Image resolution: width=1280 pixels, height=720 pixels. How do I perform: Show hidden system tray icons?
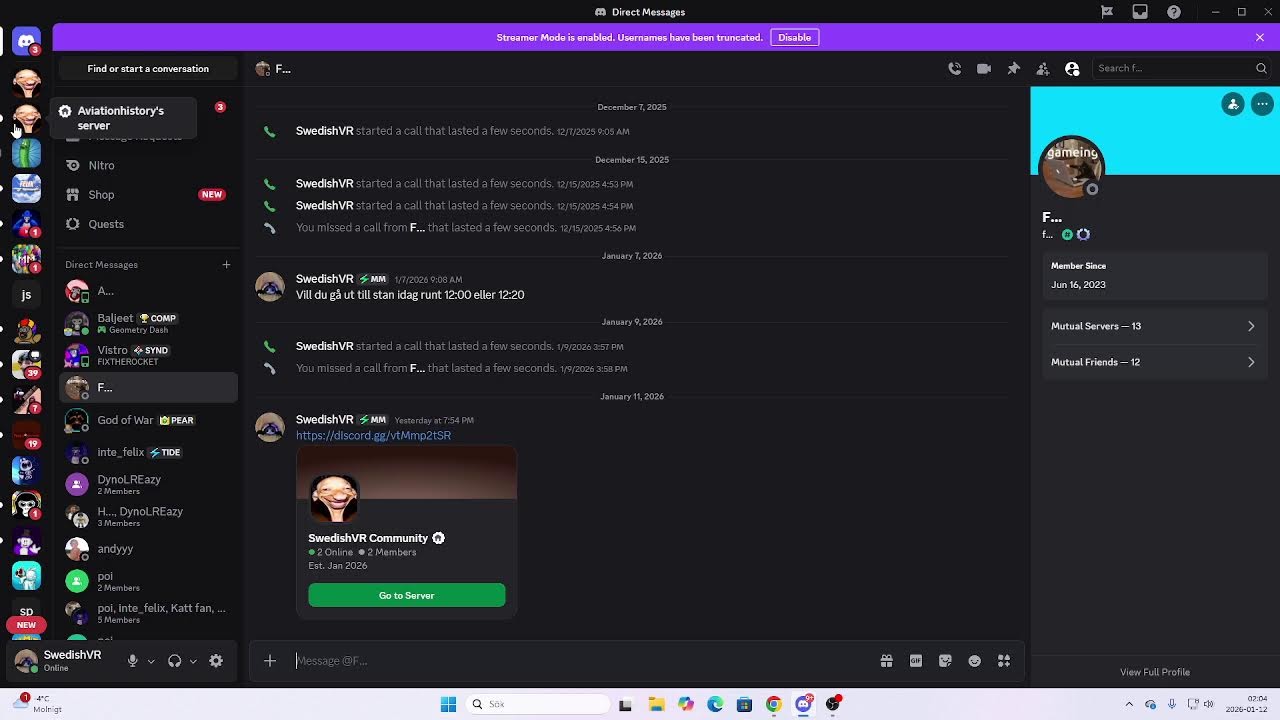1129,704
